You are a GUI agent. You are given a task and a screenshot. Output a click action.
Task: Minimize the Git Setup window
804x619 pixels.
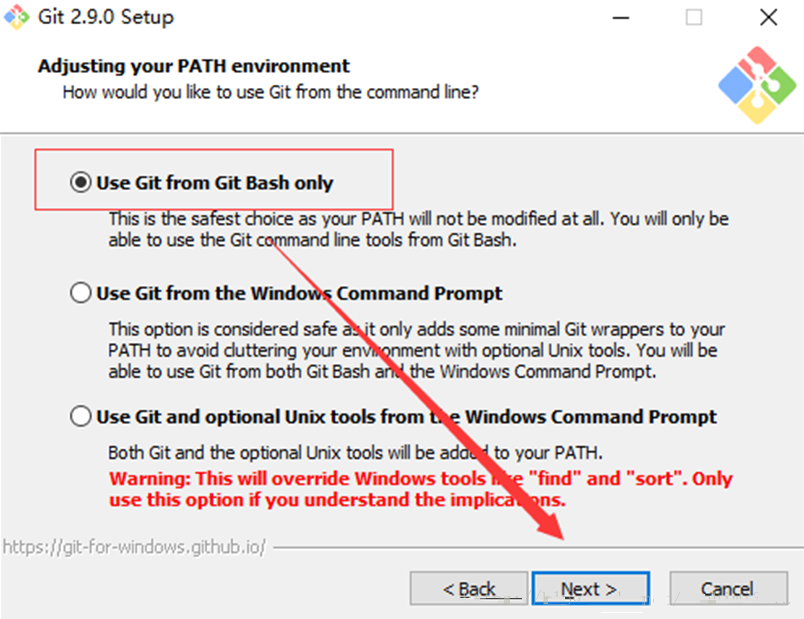pos(620,17)
